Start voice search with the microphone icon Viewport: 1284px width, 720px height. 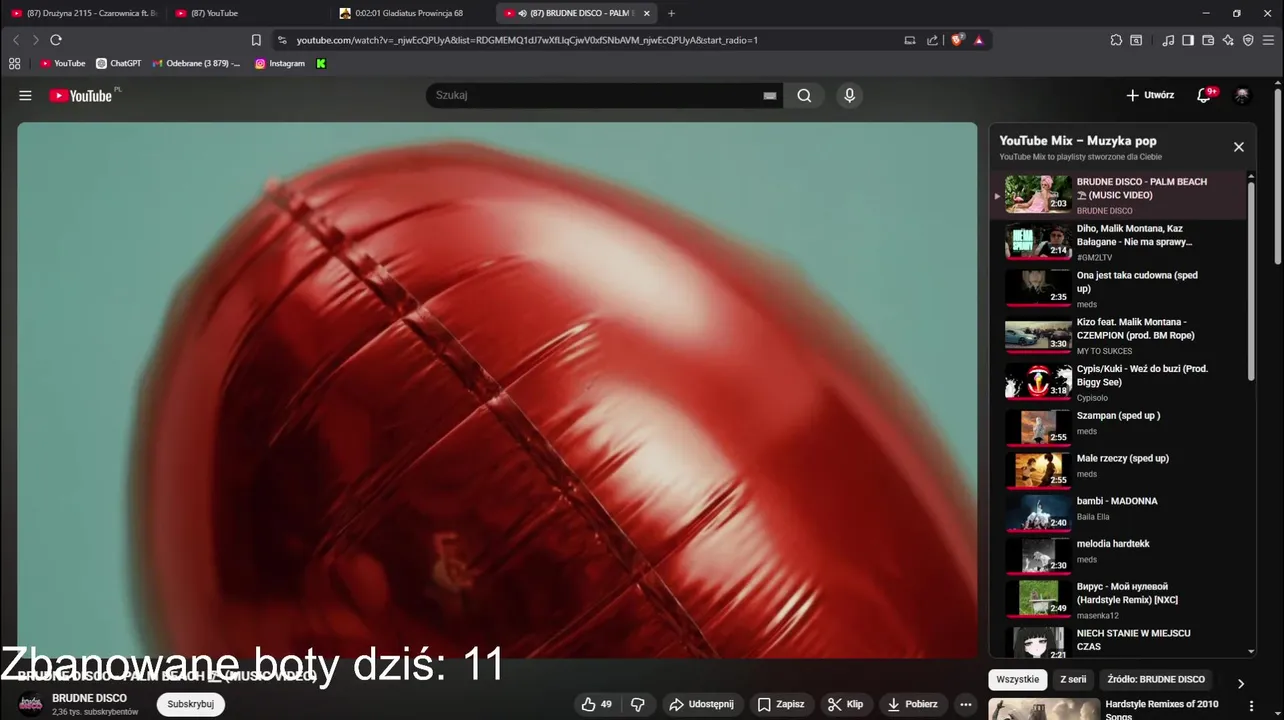tap(849, 95)
